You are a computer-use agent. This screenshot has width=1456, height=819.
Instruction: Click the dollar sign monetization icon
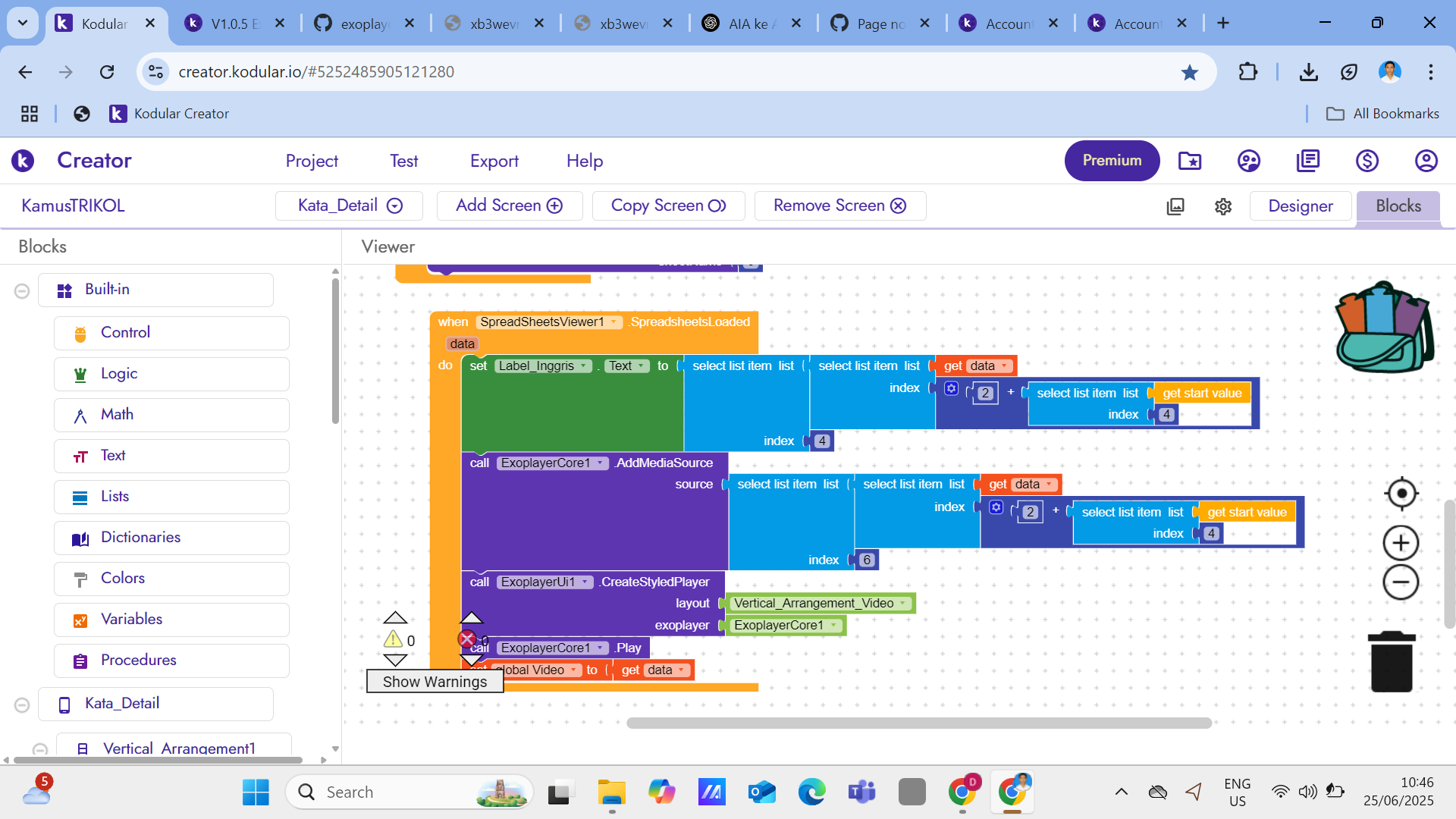point(1367,161)
